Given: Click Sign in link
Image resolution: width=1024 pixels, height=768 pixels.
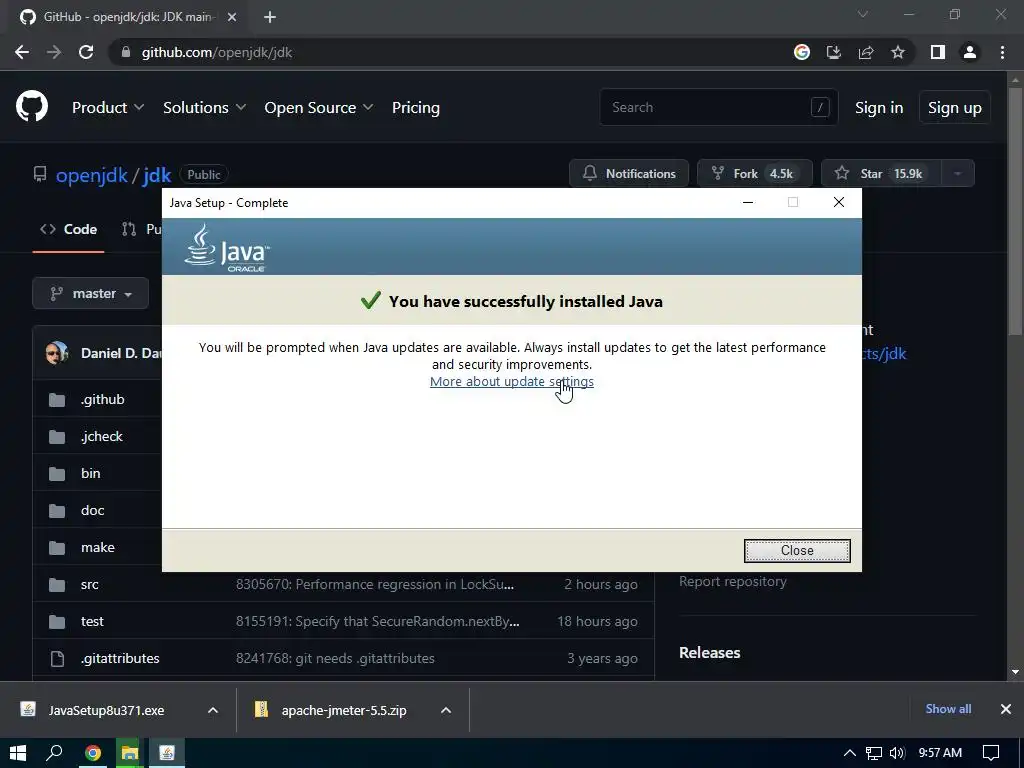Looking at the screenshot, I should pyautogui.click(x=879, y=108).
